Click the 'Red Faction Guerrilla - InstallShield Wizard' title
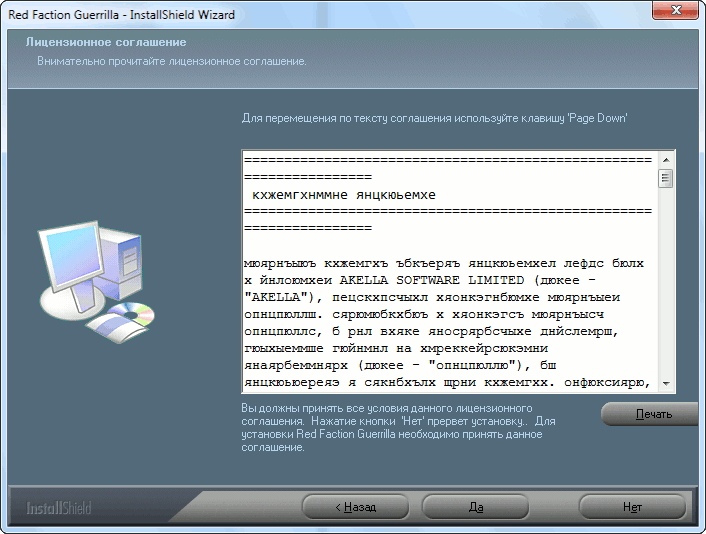This screenshot has width=706, height=534. (x=122, y=15)
